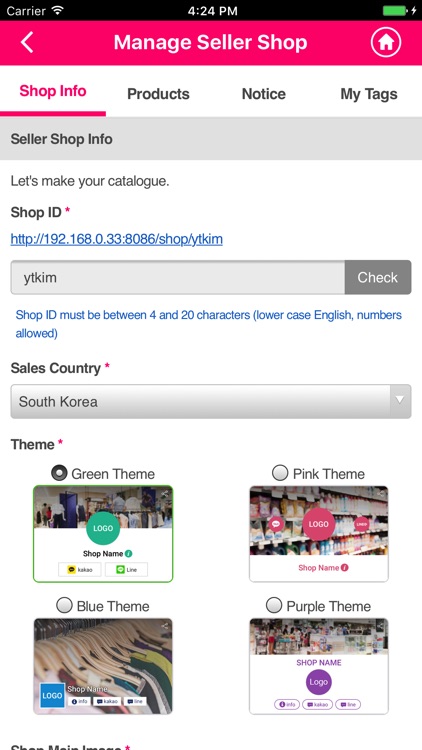The image size is (422, 750).
Task: Open the Sales Country dropdown
Action: (211, 401)
